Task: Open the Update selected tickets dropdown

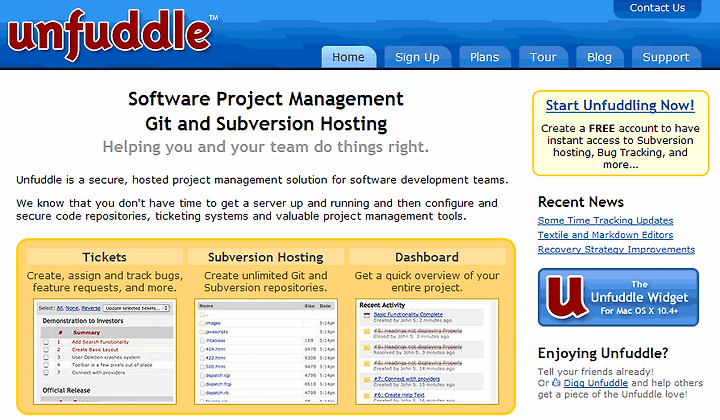Action: (x=136, y=308)
